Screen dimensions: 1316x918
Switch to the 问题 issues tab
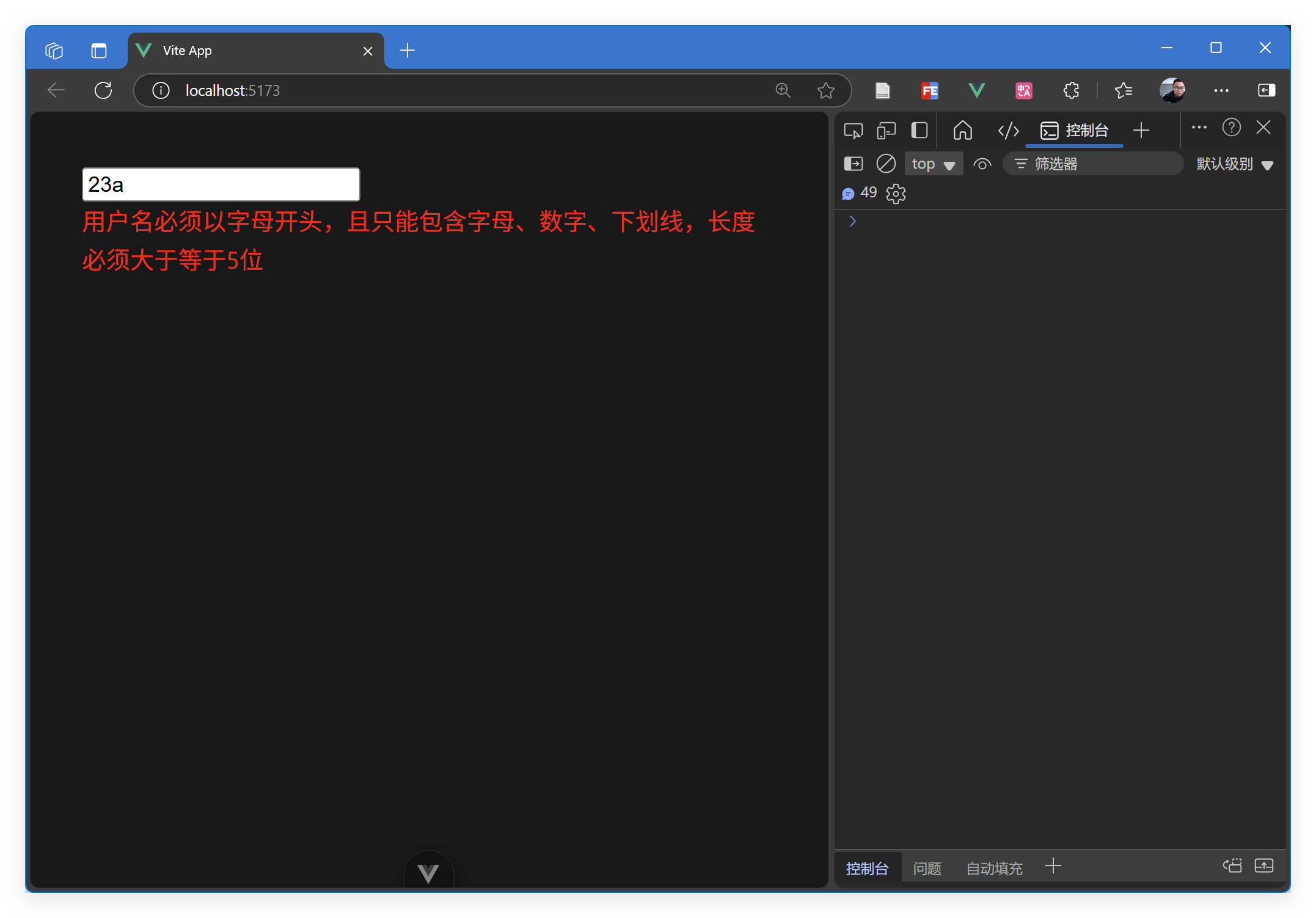coord(927,868)
